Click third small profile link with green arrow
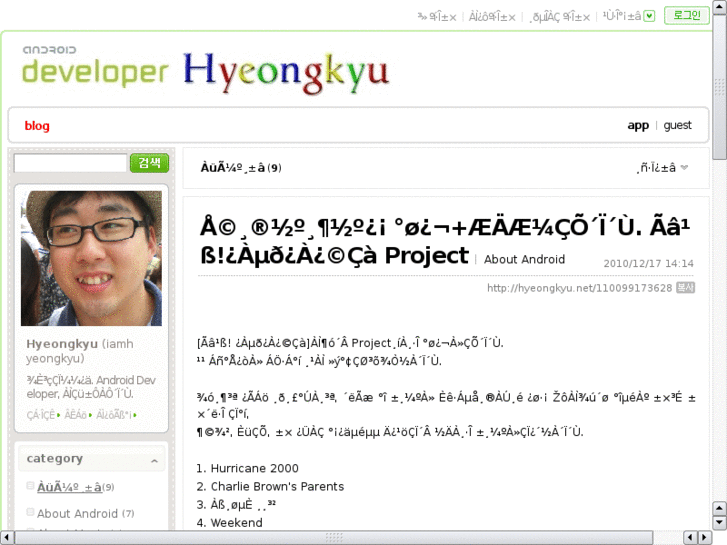This screenshot has width=727, height=545. tap(116, 415)
